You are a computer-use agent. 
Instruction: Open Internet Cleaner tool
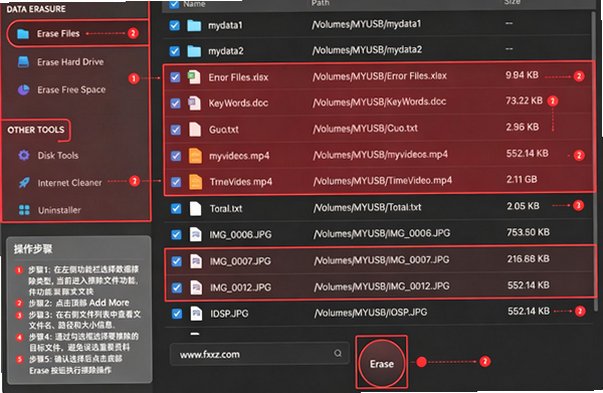70,183
